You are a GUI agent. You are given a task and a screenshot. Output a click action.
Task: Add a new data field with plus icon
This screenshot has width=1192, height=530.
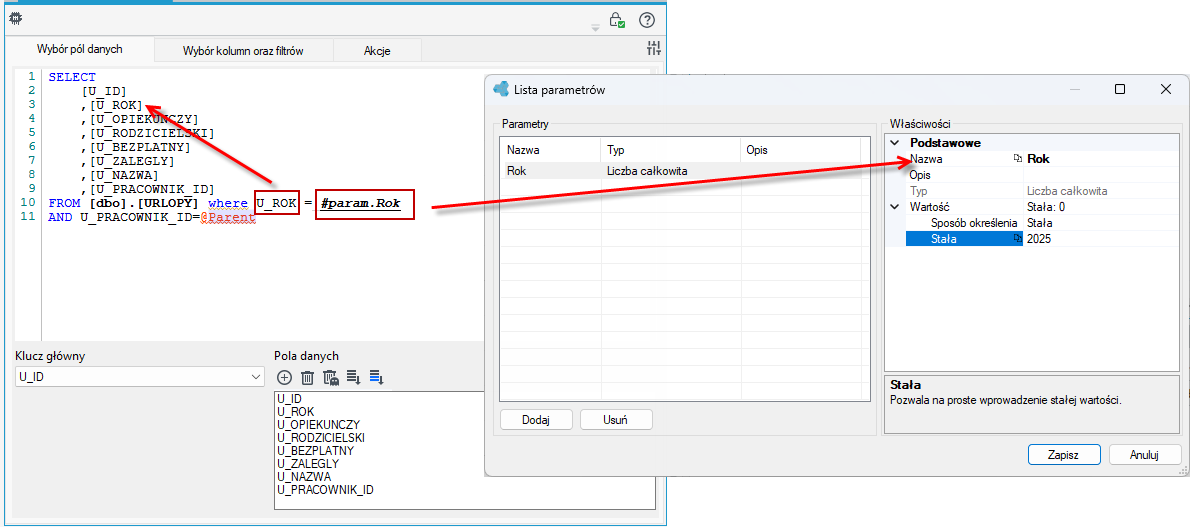tap(284, 377)
